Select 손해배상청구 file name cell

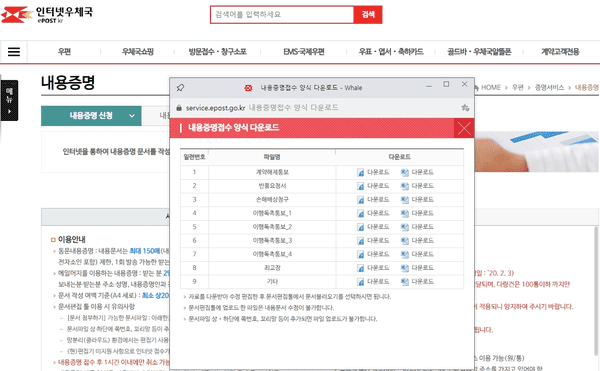point(272,200)
